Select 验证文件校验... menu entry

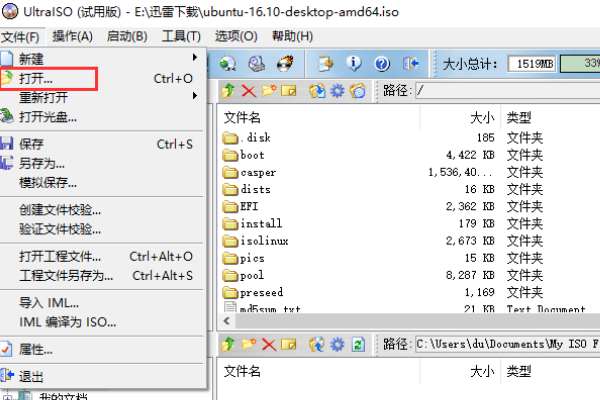click(102, 229)
